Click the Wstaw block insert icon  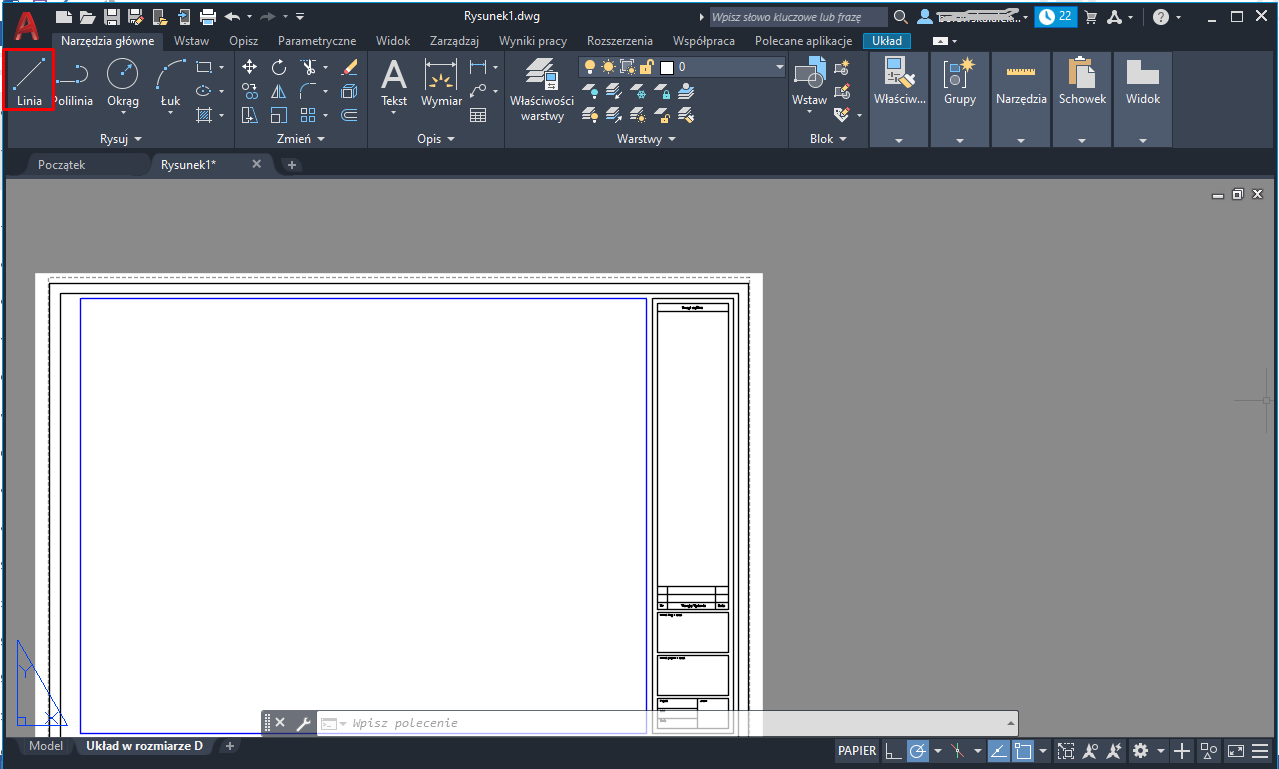tap(809, 82)
